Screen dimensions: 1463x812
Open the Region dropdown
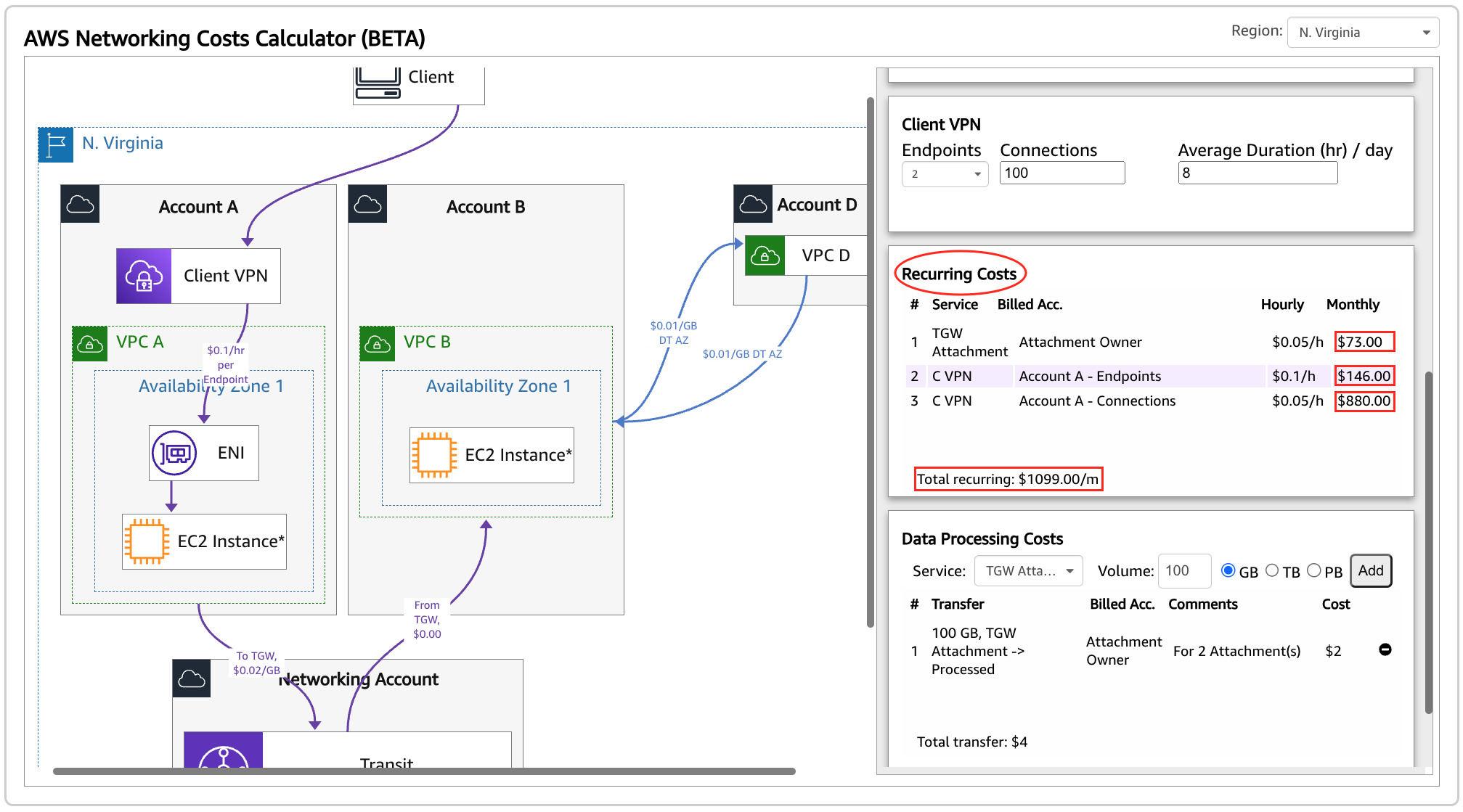click(x=1362, y=33)
